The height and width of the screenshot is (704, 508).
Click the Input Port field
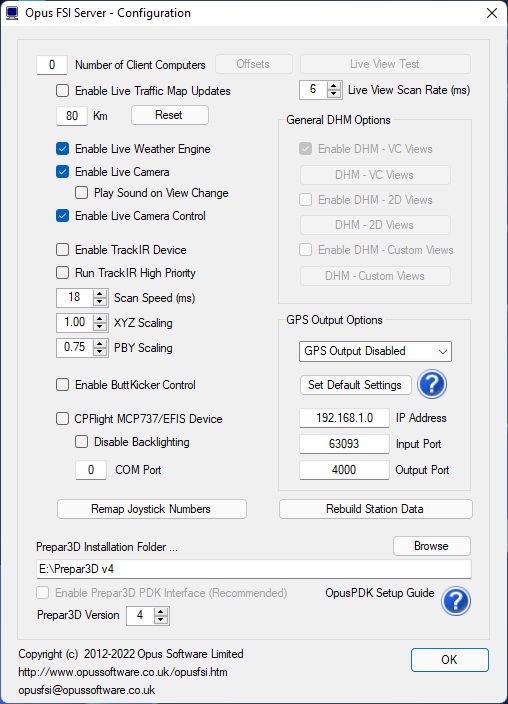point(344,444)
